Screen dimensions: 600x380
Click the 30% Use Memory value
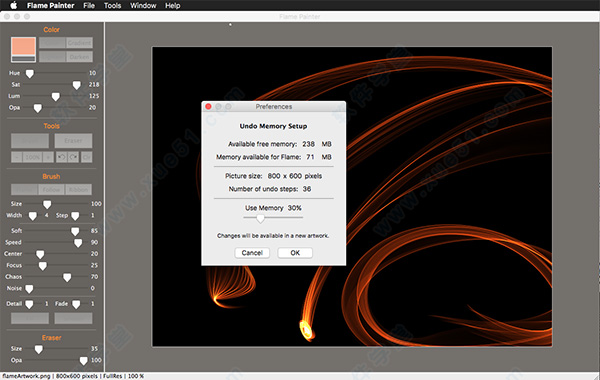295,208
